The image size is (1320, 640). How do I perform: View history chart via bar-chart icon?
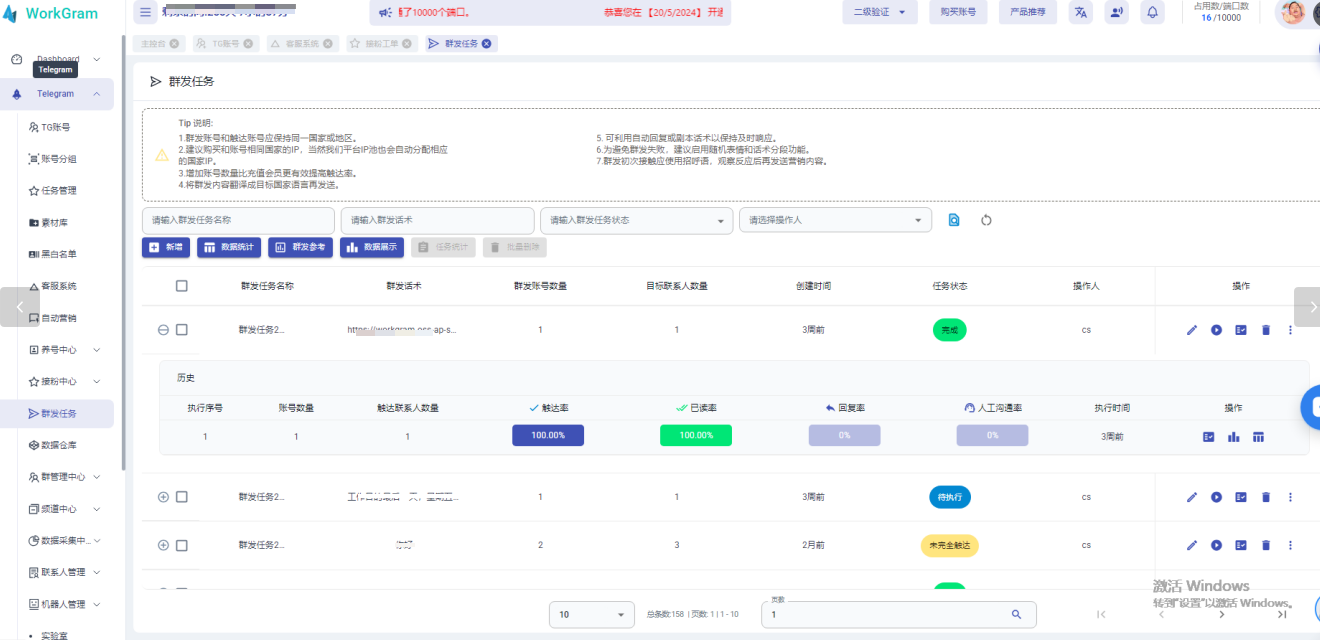click(1233, 436)
